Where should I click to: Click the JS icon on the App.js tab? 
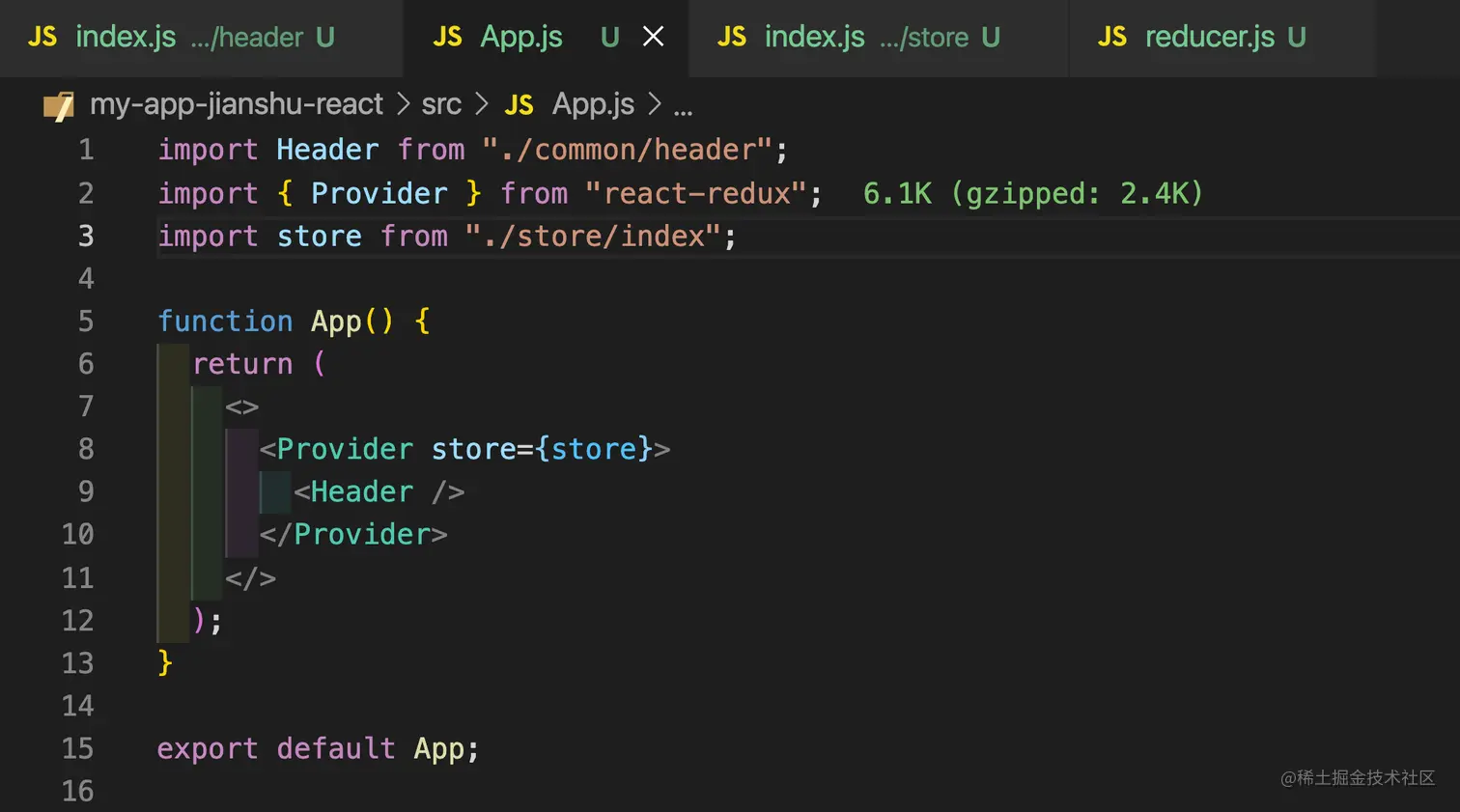(447, 38)
